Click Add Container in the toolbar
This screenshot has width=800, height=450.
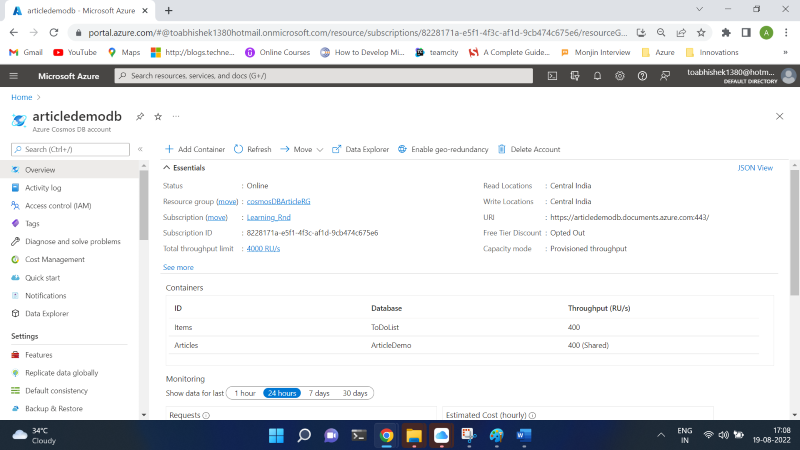(x=195, y=149)
